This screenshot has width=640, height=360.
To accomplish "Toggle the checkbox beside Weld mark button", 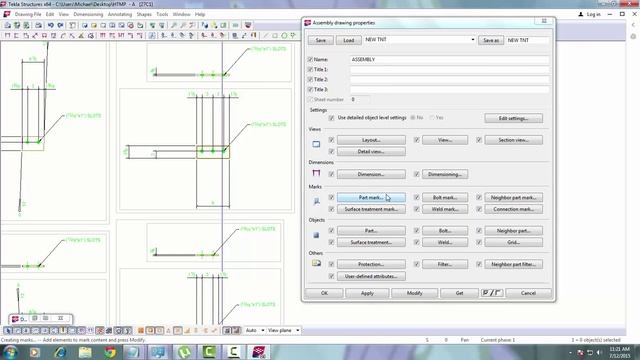I will 416,209.
